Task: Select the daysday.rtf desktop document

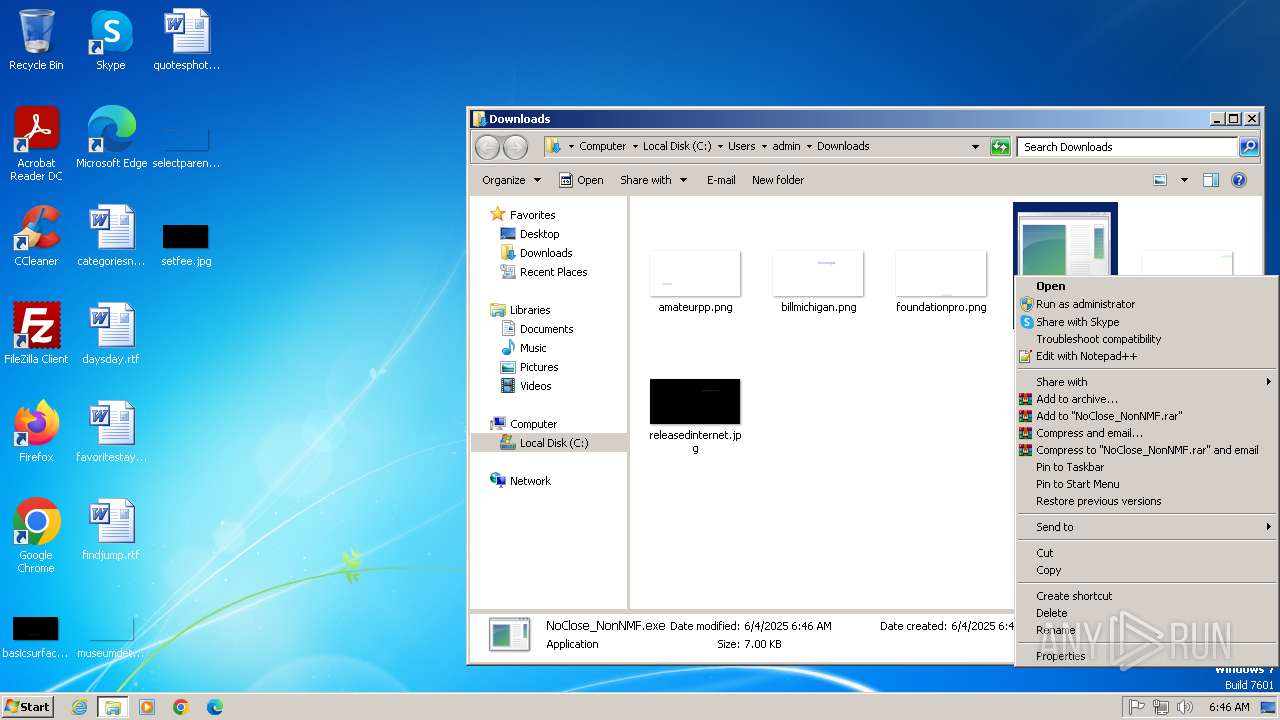Action: pyautogui.click(x=111, y=334)
